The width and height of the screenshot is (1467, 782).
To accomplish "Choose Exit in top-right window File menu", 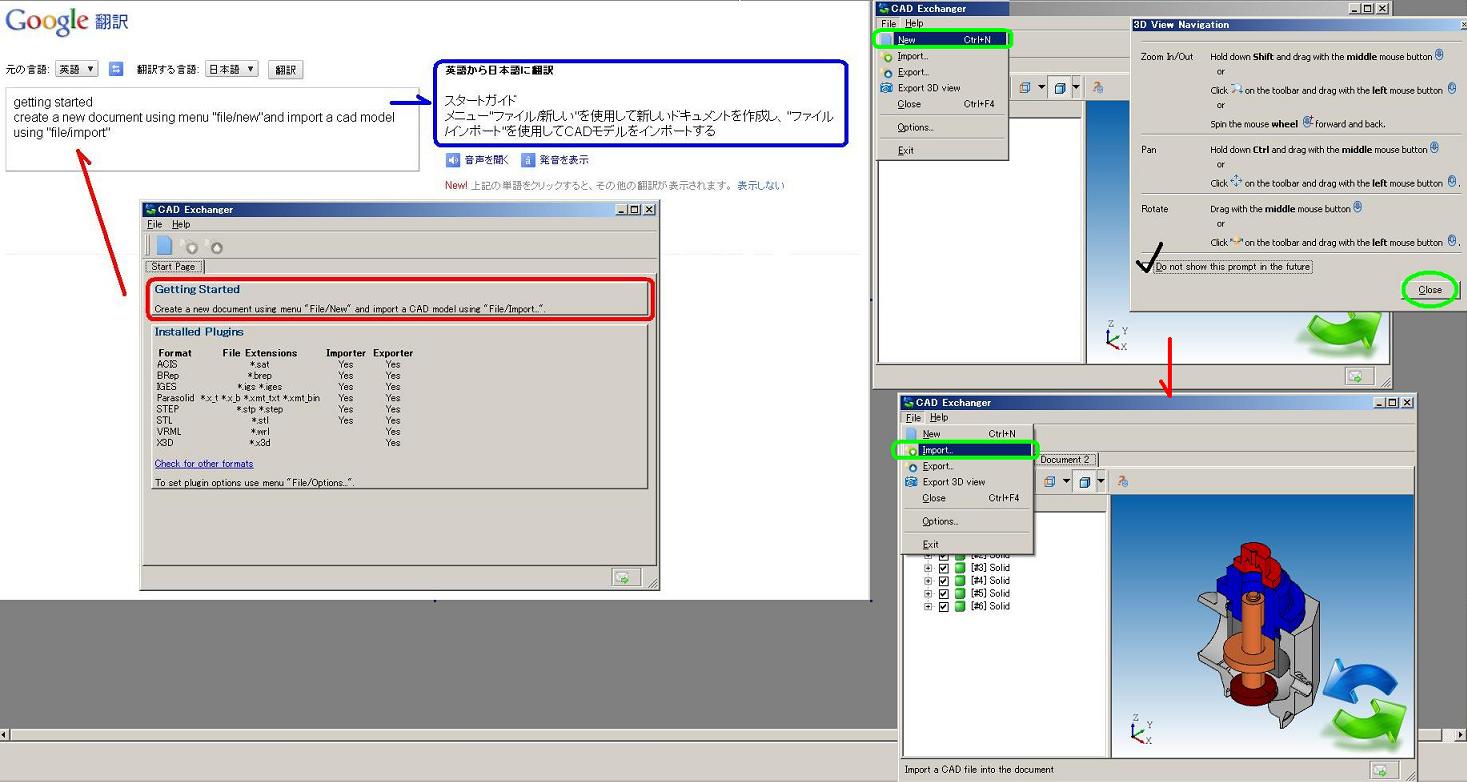I will click(x=943, y=151).
